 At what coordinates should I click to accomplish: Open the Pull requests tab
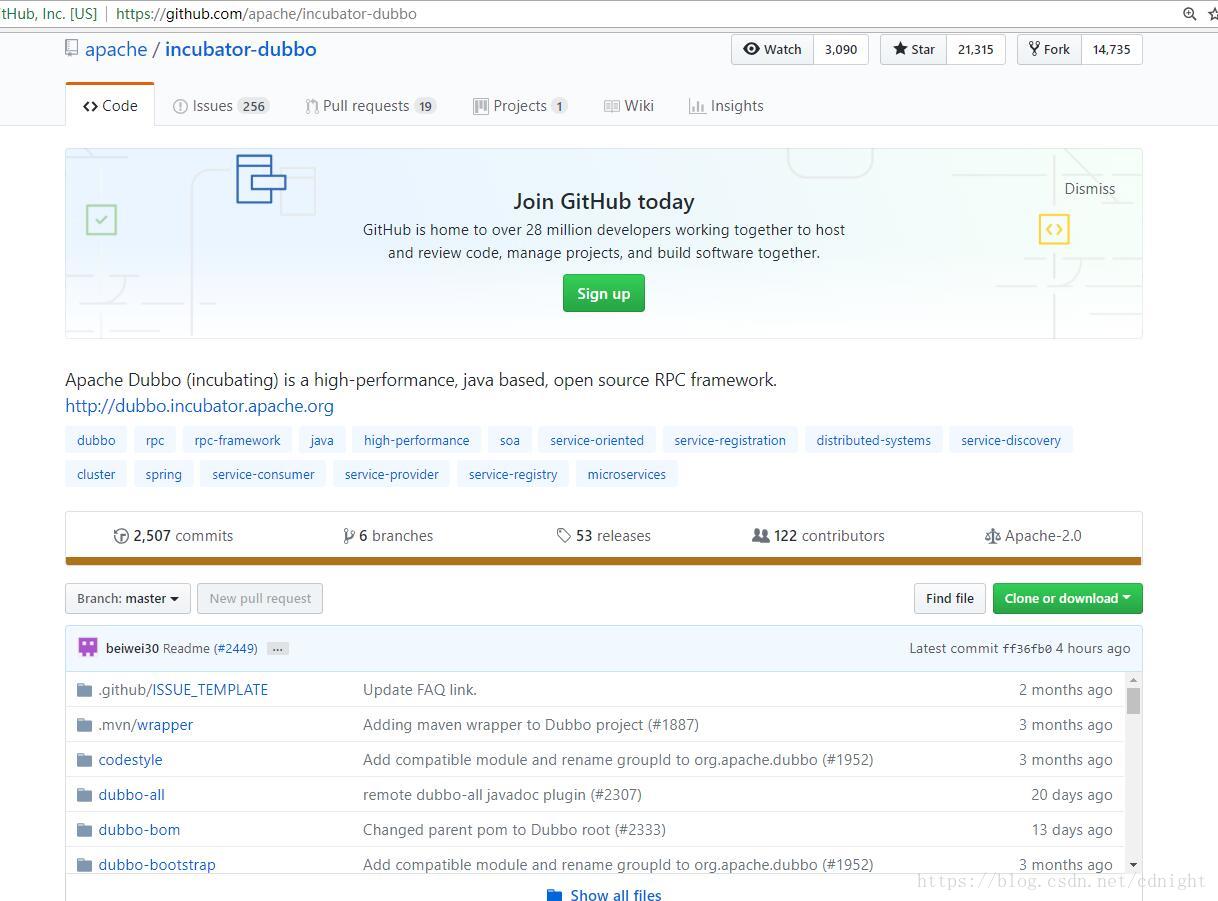coord(370,106)
